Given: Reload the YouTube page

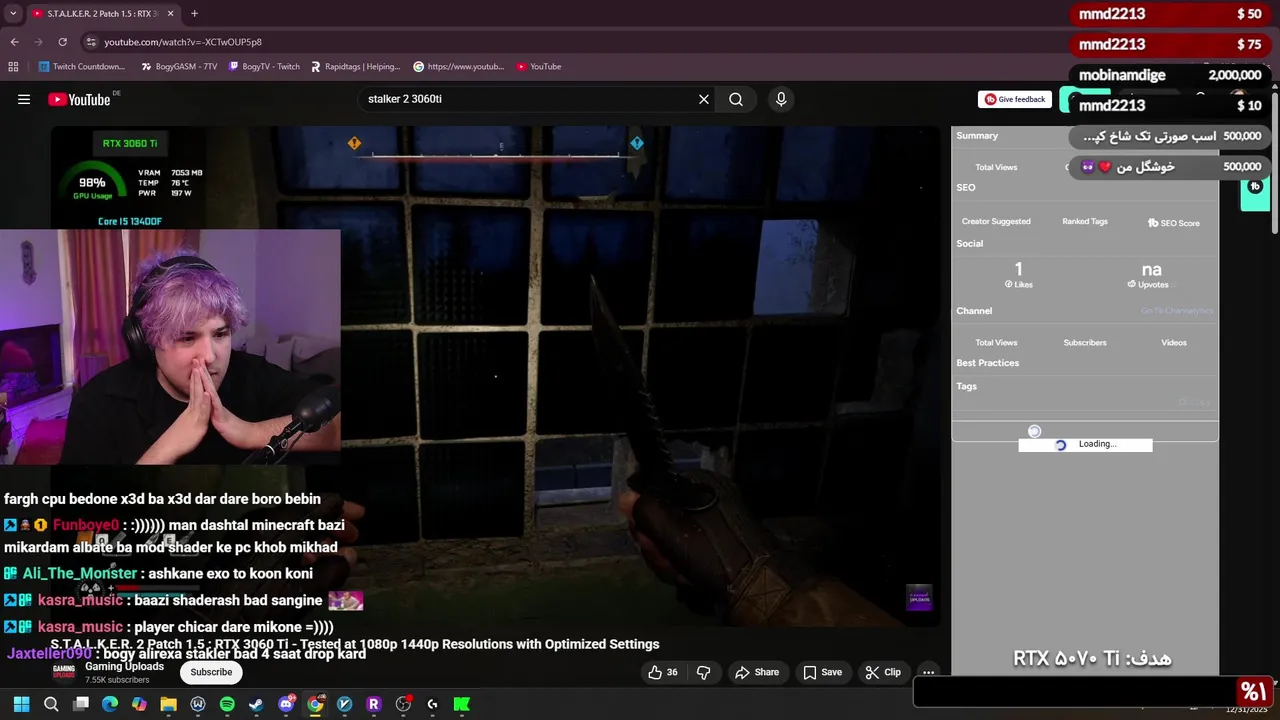Looking at the screenshot, I should pos(62,42).
